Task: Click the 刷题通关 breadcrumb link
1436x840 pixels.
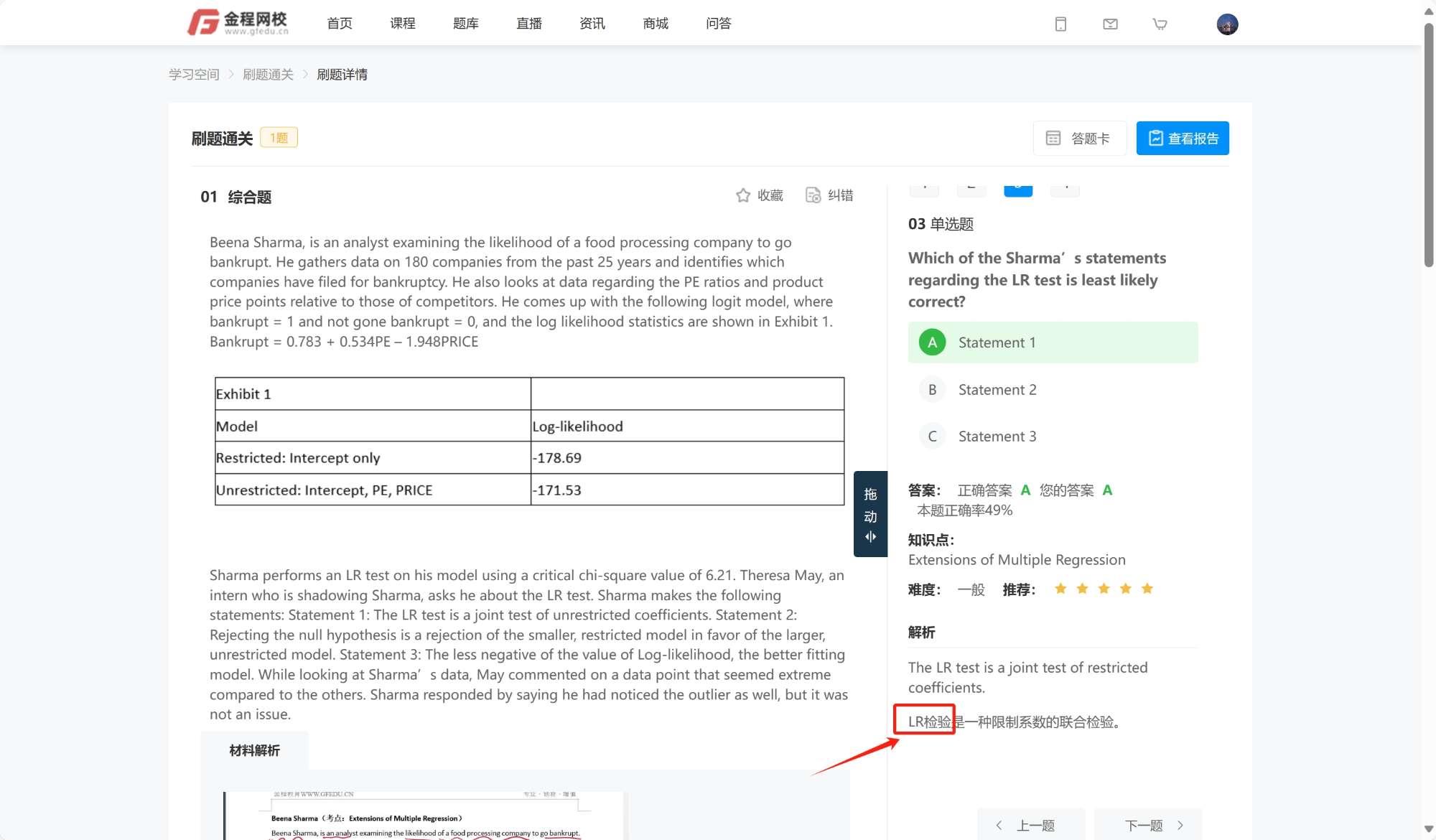Action: click(268, 75)
